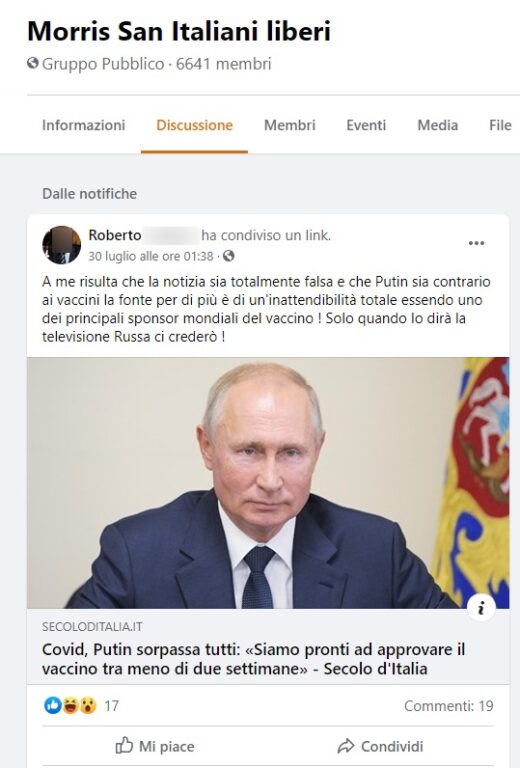520x768 pixels.
Task: Click the globe icon beside the post time
Action: 229,256
